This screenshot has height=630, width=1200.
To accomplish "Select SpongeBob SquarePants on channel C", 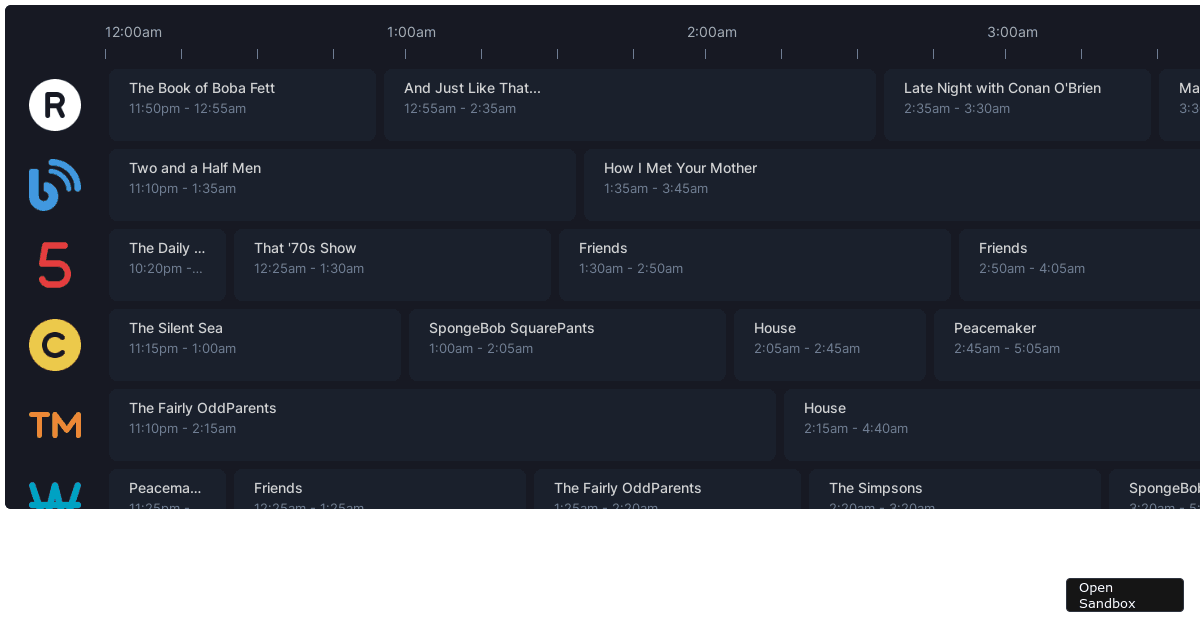I will pos(567,345).
